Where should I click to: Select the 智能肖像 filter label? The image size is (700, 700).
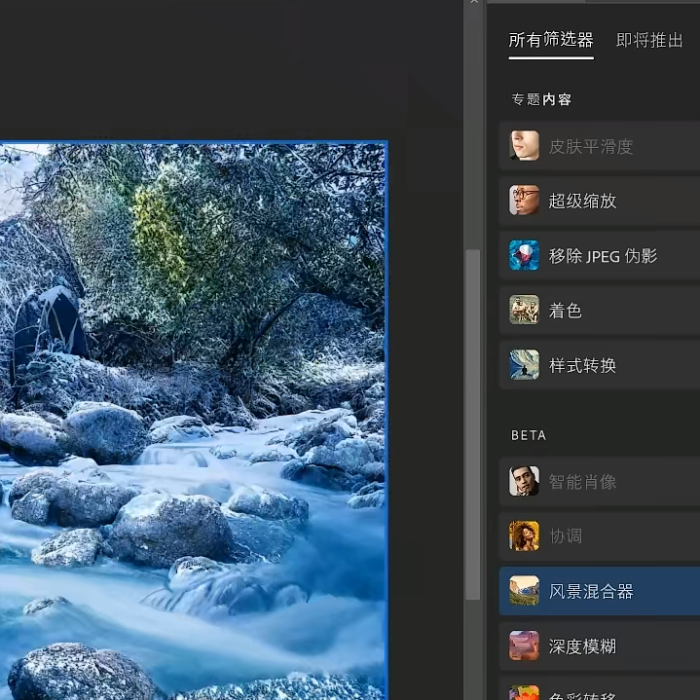582,482
